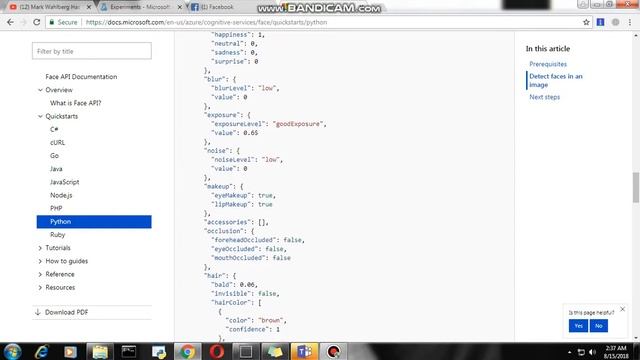Image resolution: width=640 pixels, height=360 pixels.
Task: Click the "hairColor" line in the JSON
Action: tap(236, 302)
